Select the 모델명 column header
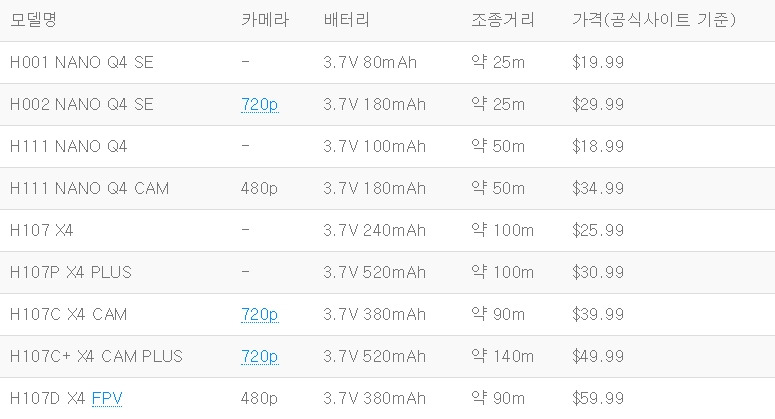 (33, 20)
